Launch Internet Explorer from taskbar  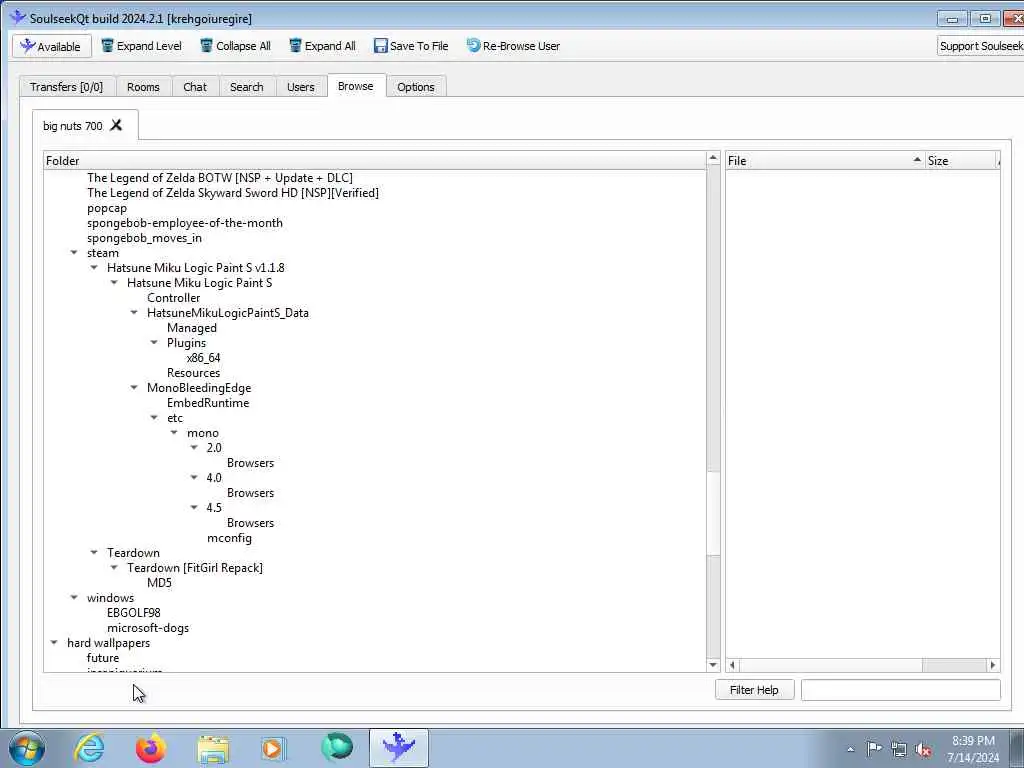tap(89, 748)
